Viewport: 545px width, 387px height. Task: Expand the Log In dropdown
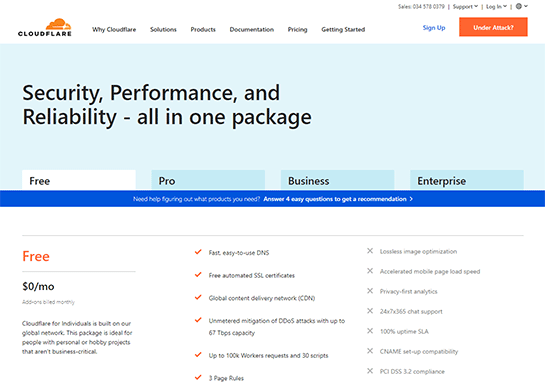(x=496, y=7)
